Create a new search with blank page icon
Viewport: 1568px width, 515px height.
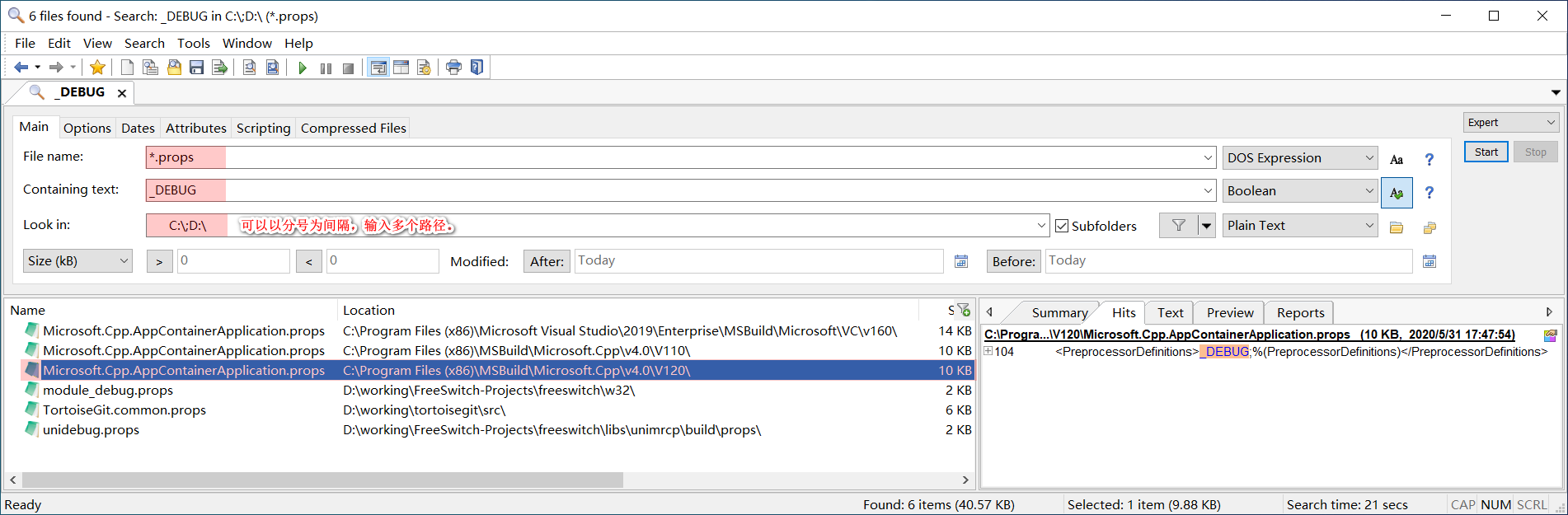click(x=127, y=68)
